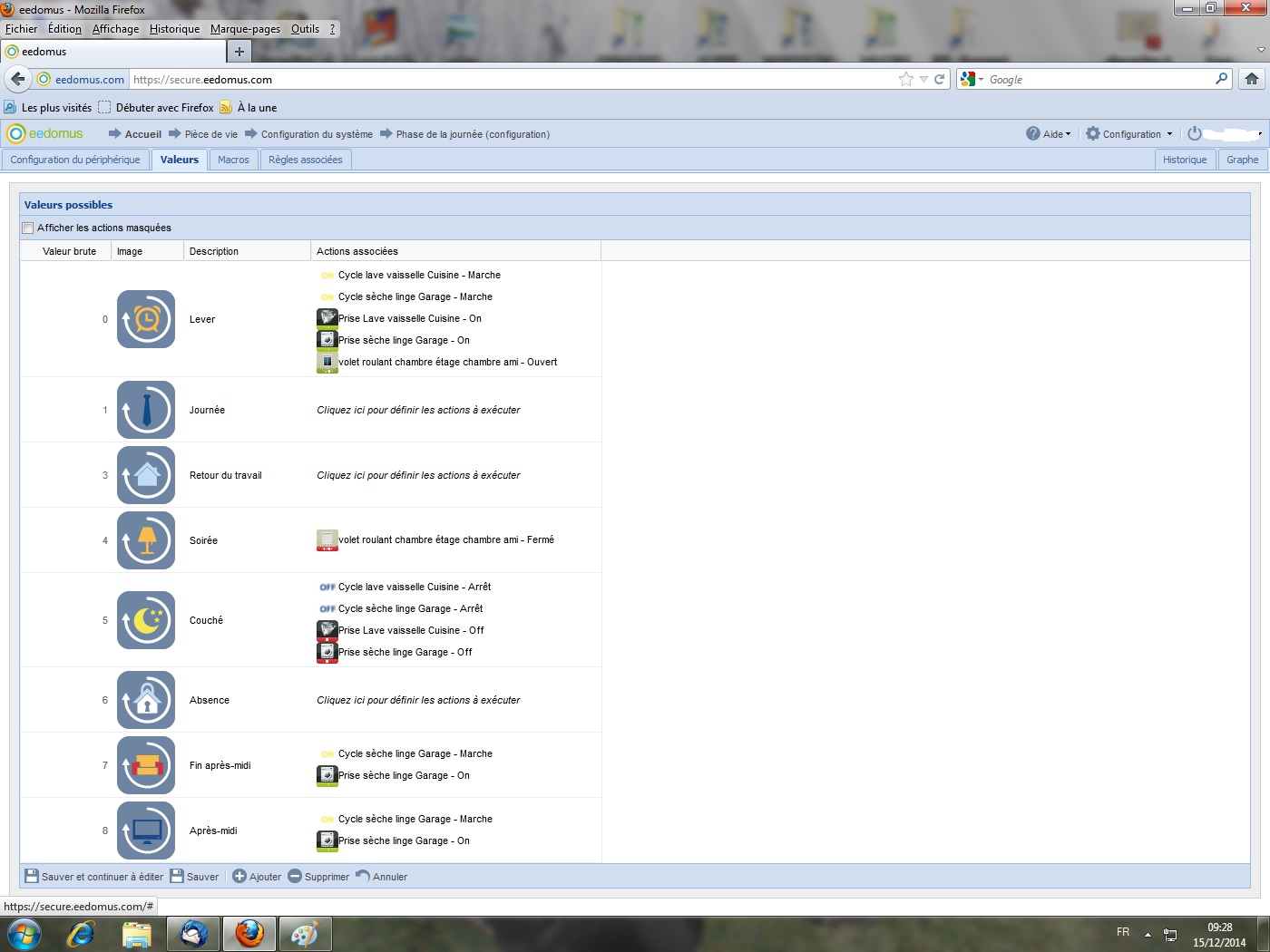Click the Soirée lamp icon

[x=146, y=540]
